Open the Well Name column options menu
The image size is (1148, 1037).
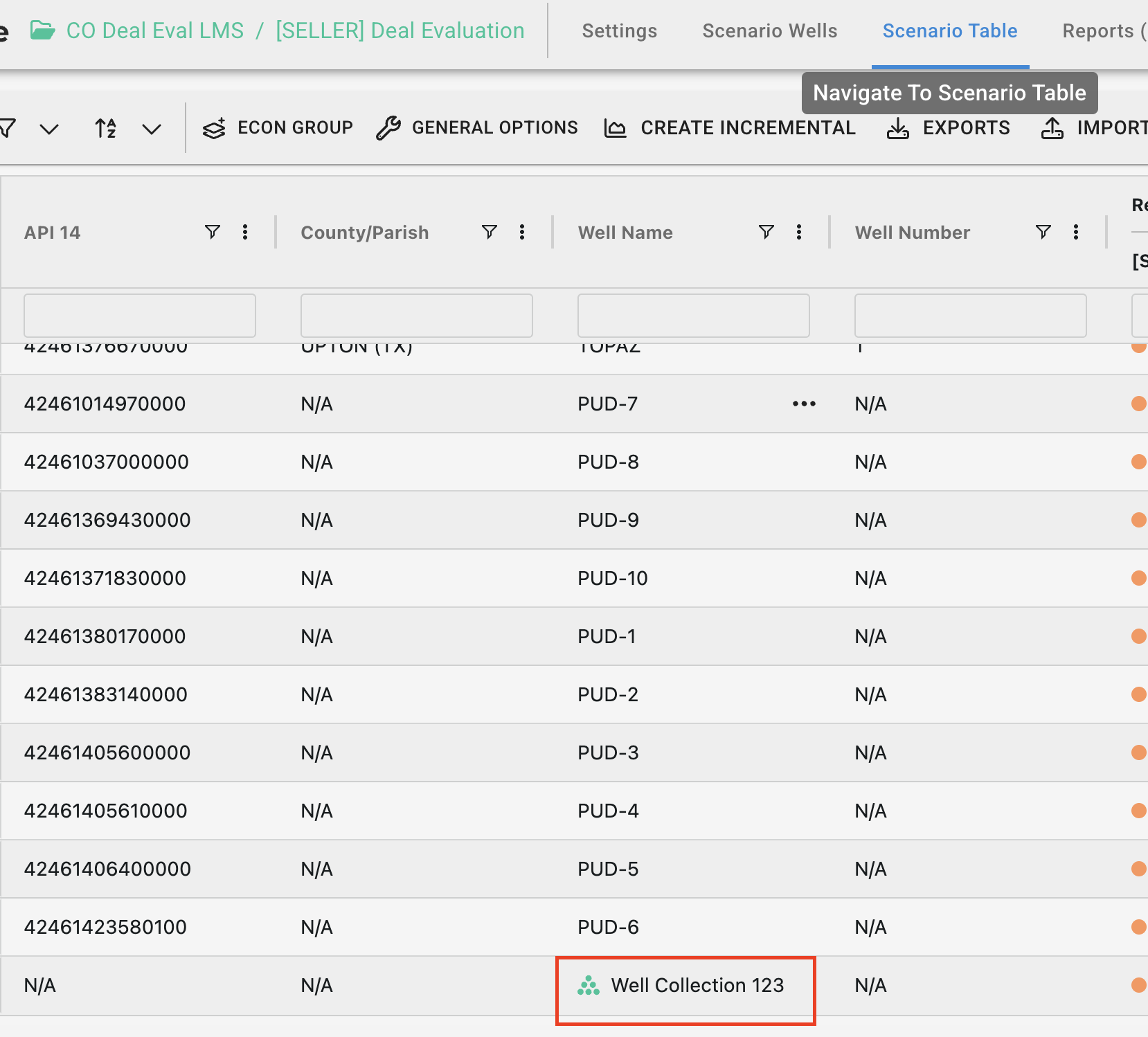tap(799, 232)
